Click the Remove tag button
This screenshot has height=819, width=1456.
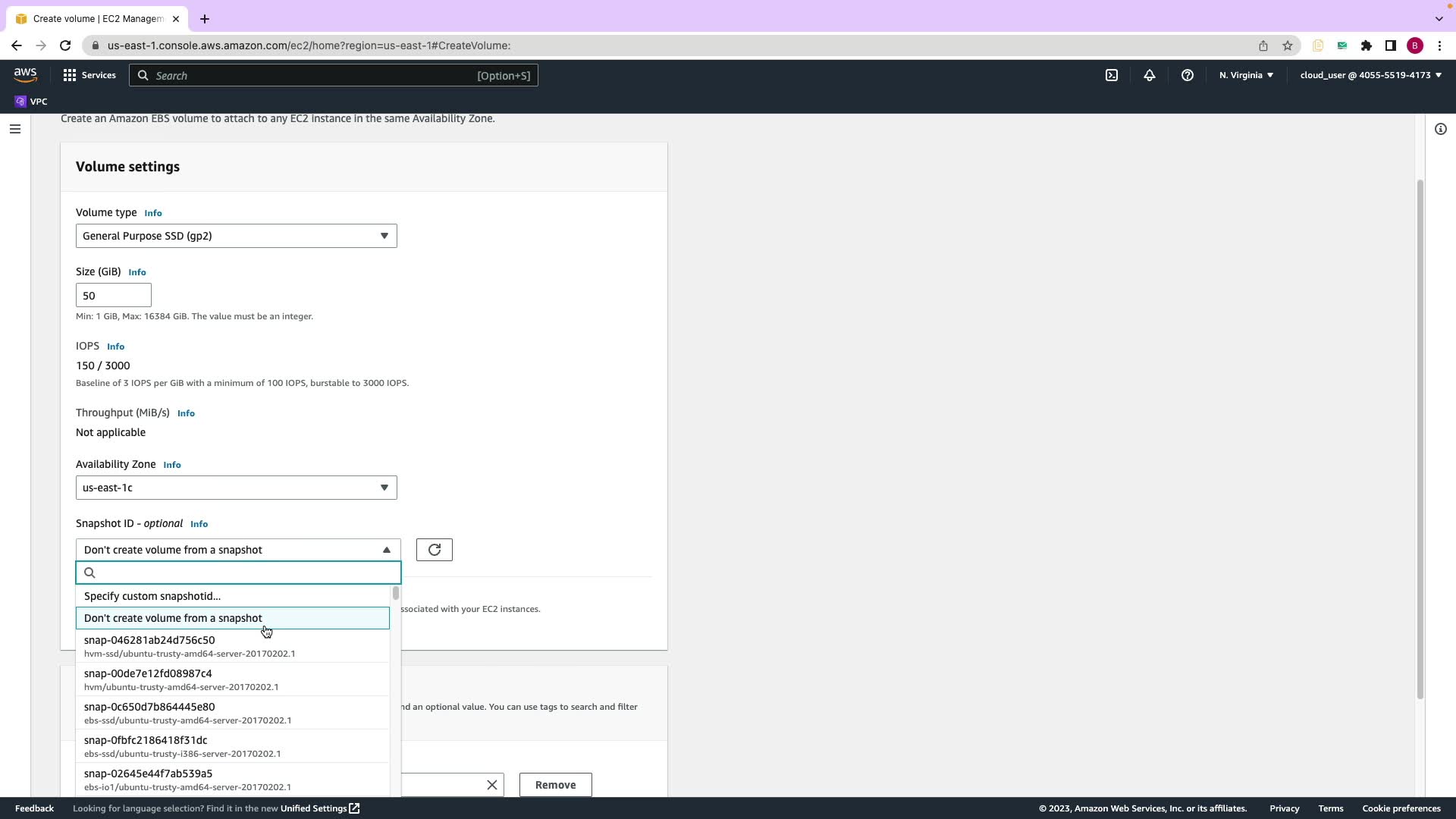[555, 785]
